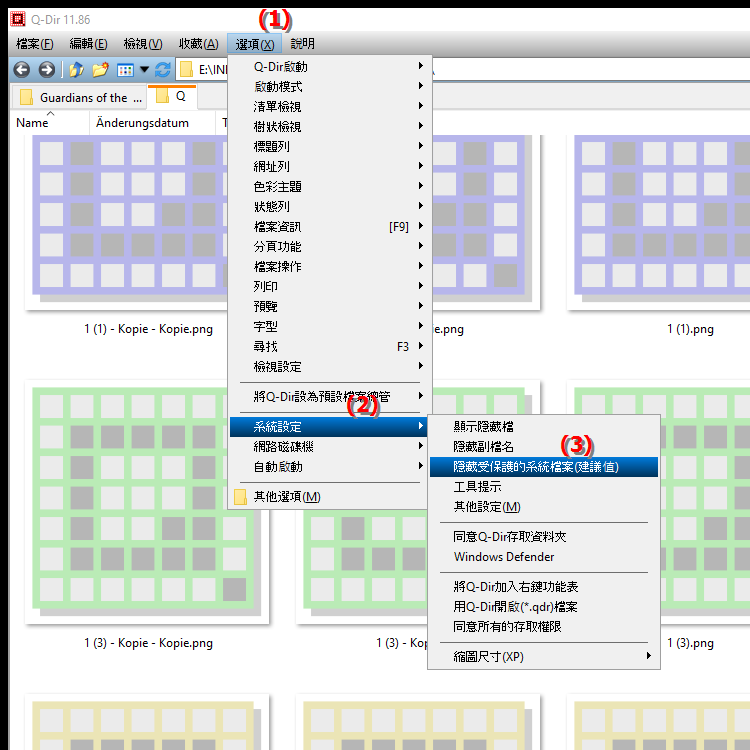
Task: Open the 分頁功能 submenu
Action: 330,247
